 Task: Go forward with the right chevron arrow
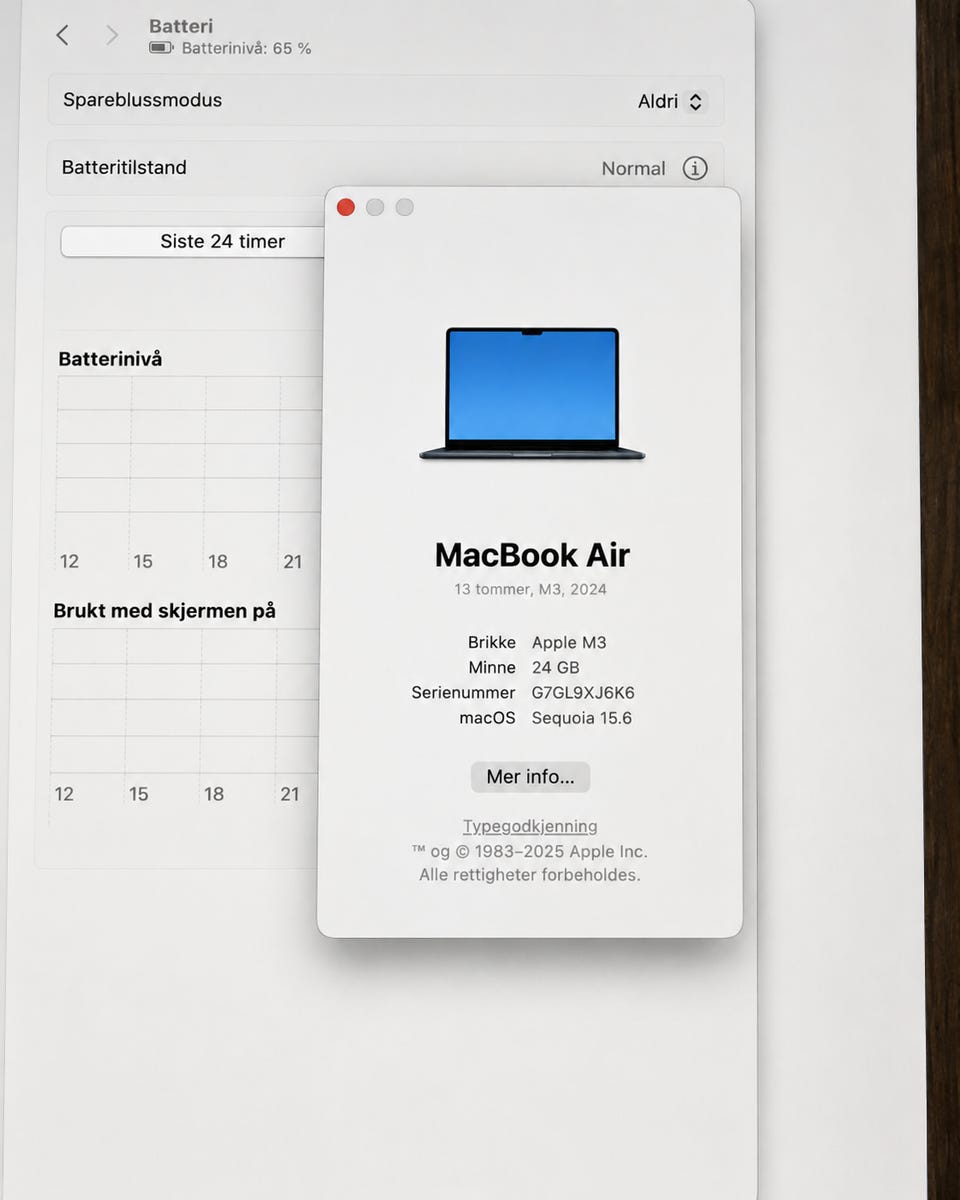tap(112, 36)
